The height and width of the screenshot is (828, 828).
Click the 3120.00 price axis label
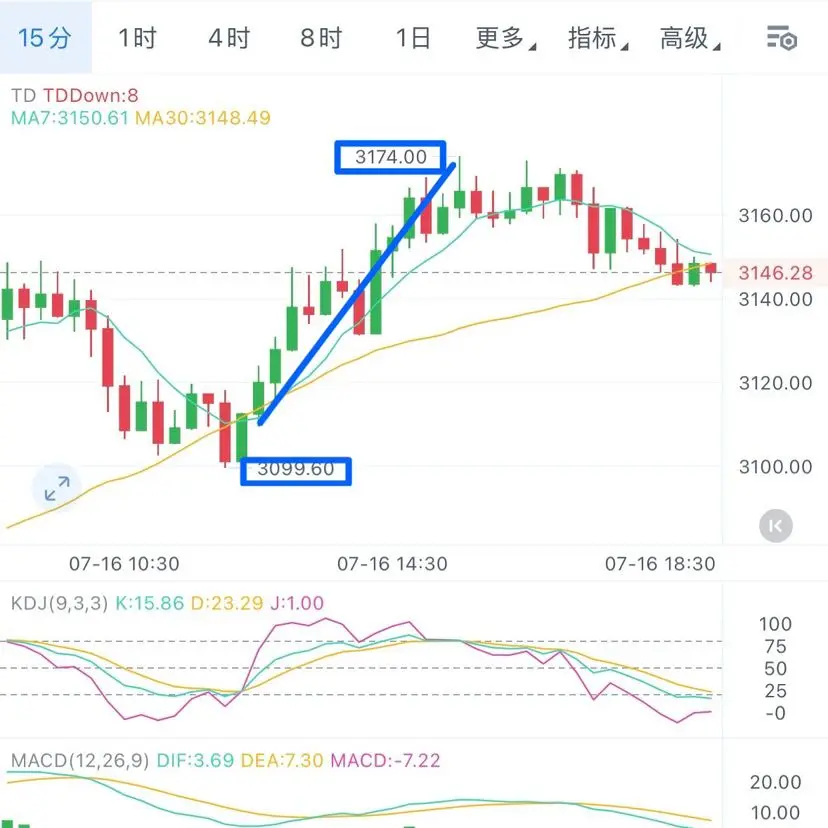pyautogui.click(x=775, y=383)
